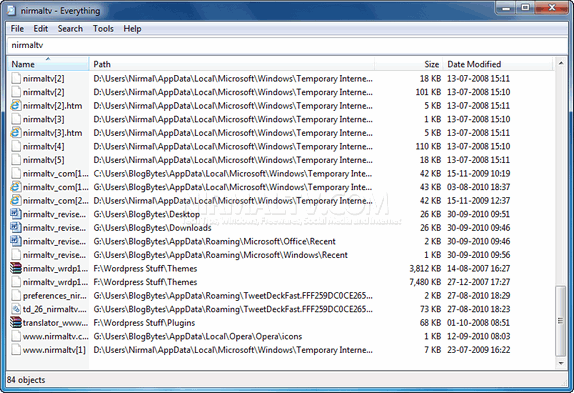Screen dimensions: 574x393
Task: Select the nirmaltv[3].htm file name
Action: coord(52,133)
